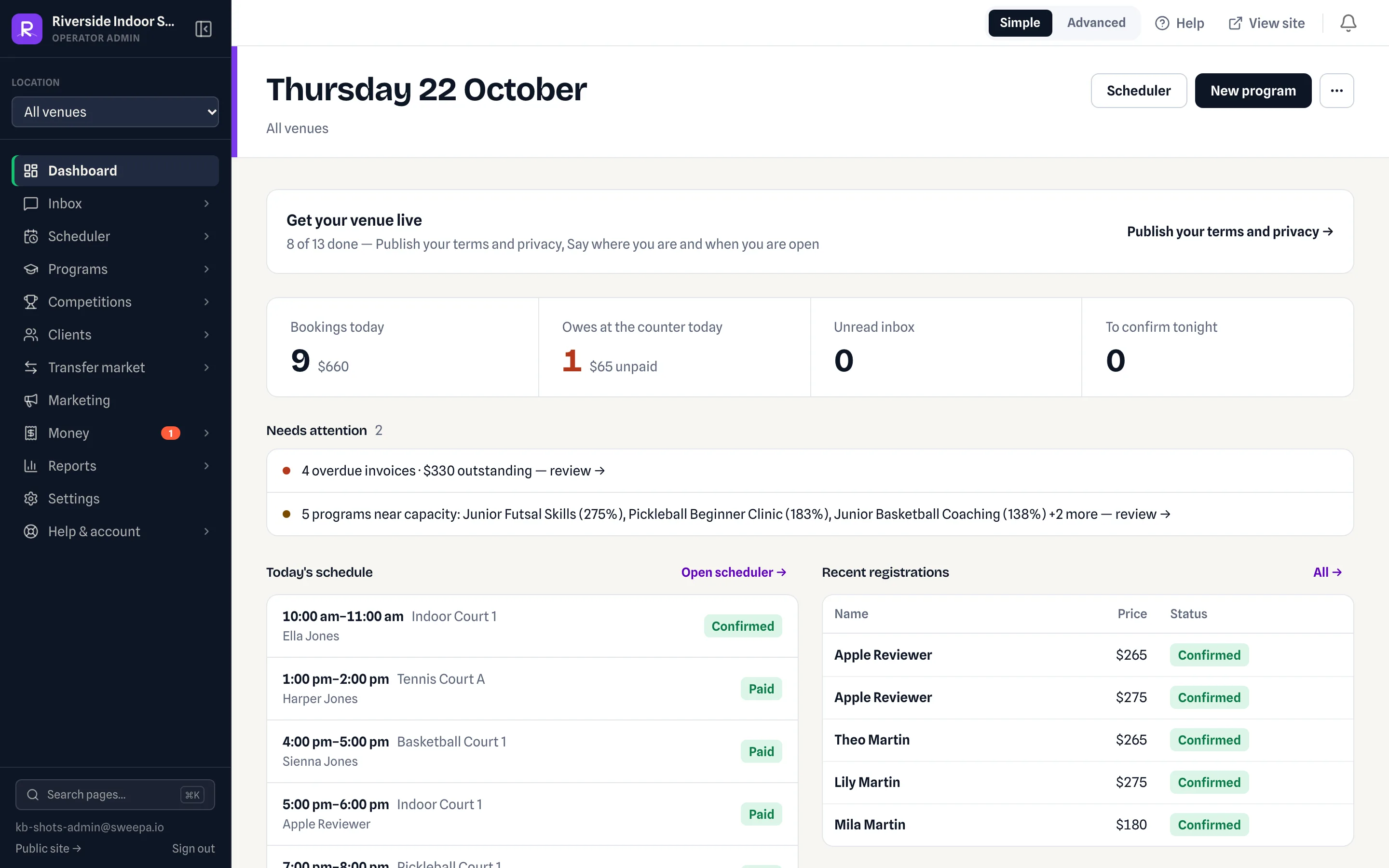Click the Help & account lifebuoy icon
The width and height of the screenshot is (1389, 868).
pos(31,530)
